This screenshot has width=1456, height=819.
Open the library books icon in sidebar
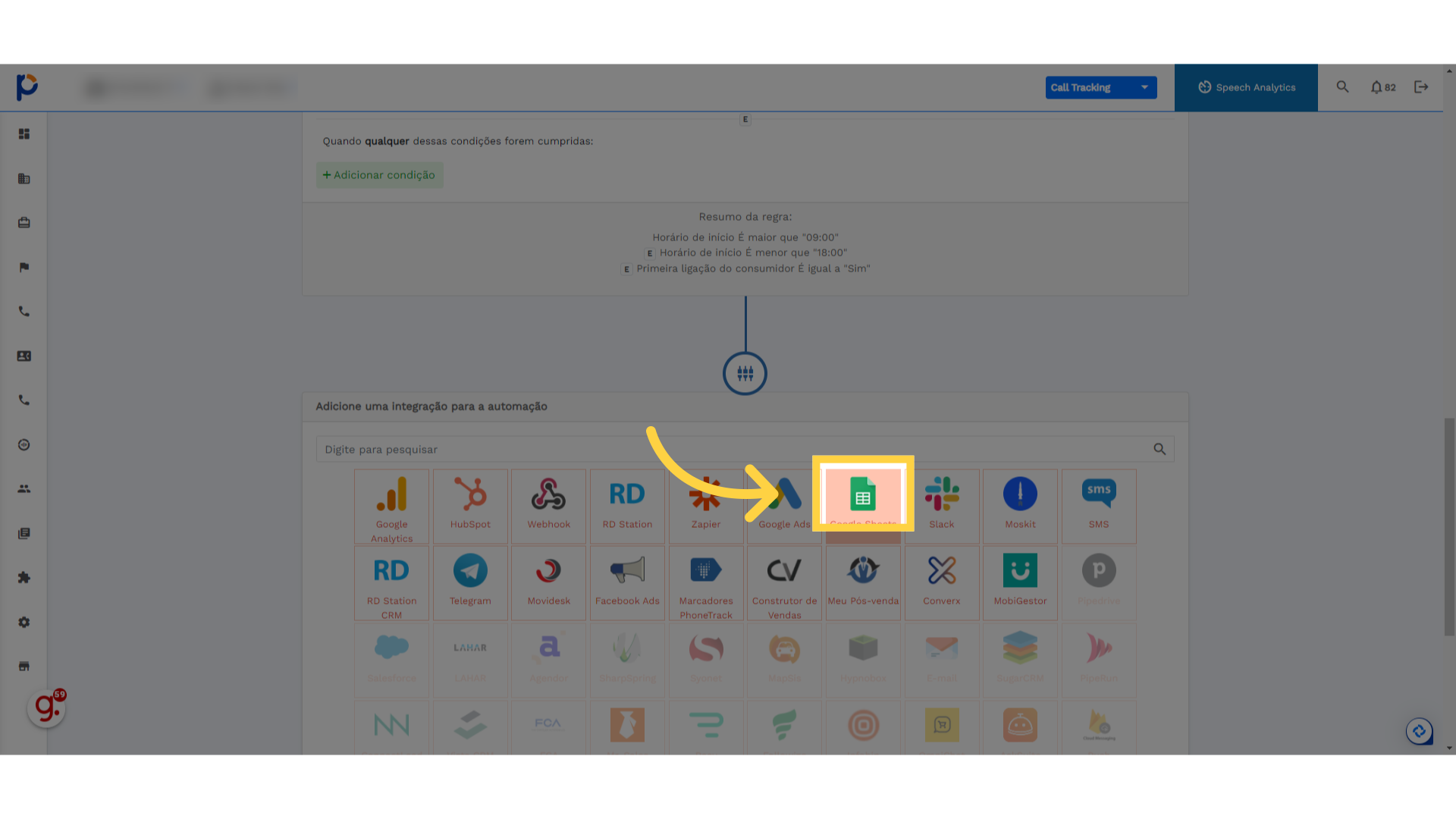coord(24,534)
